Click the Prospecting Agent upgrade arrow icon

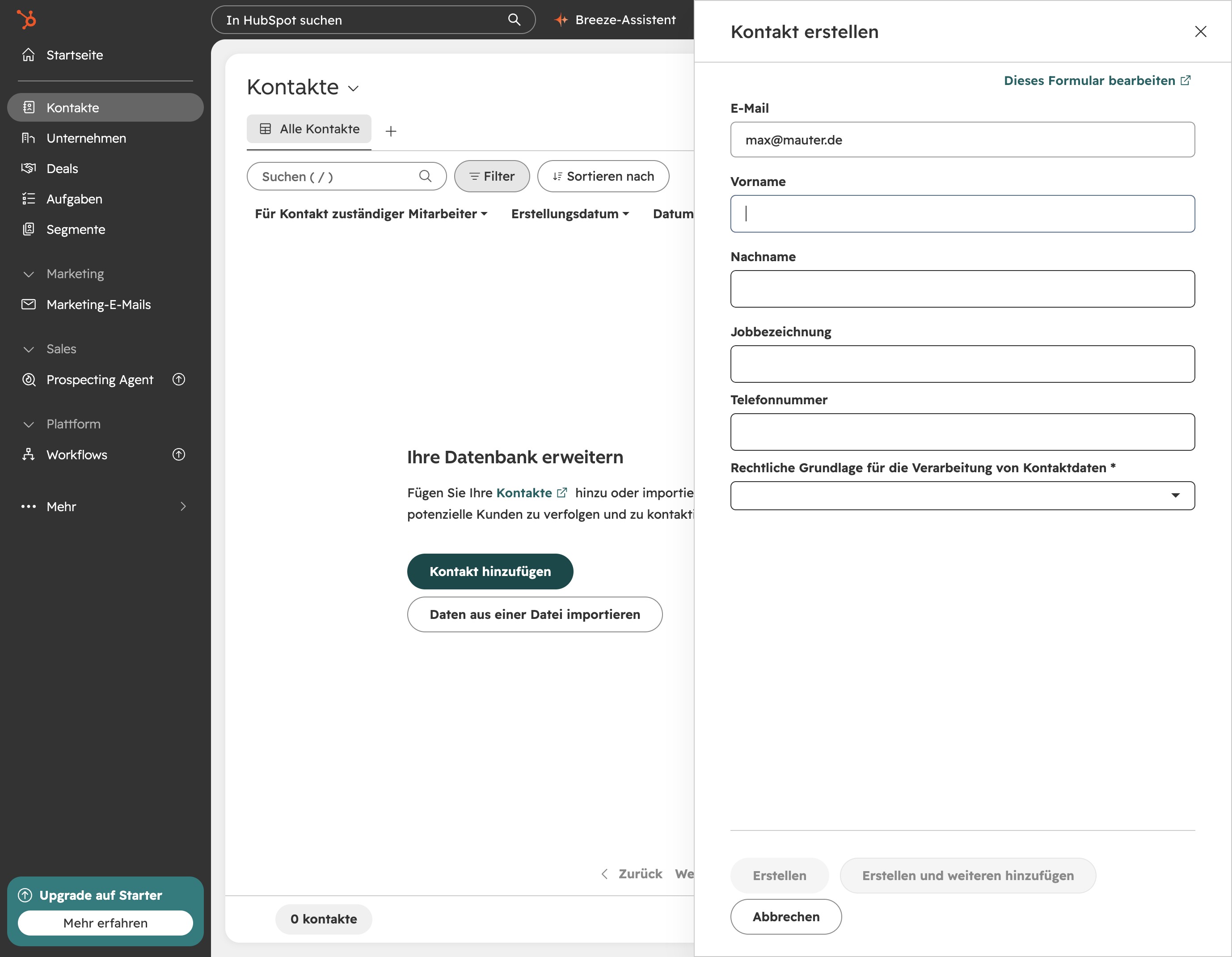click(179, 379)
